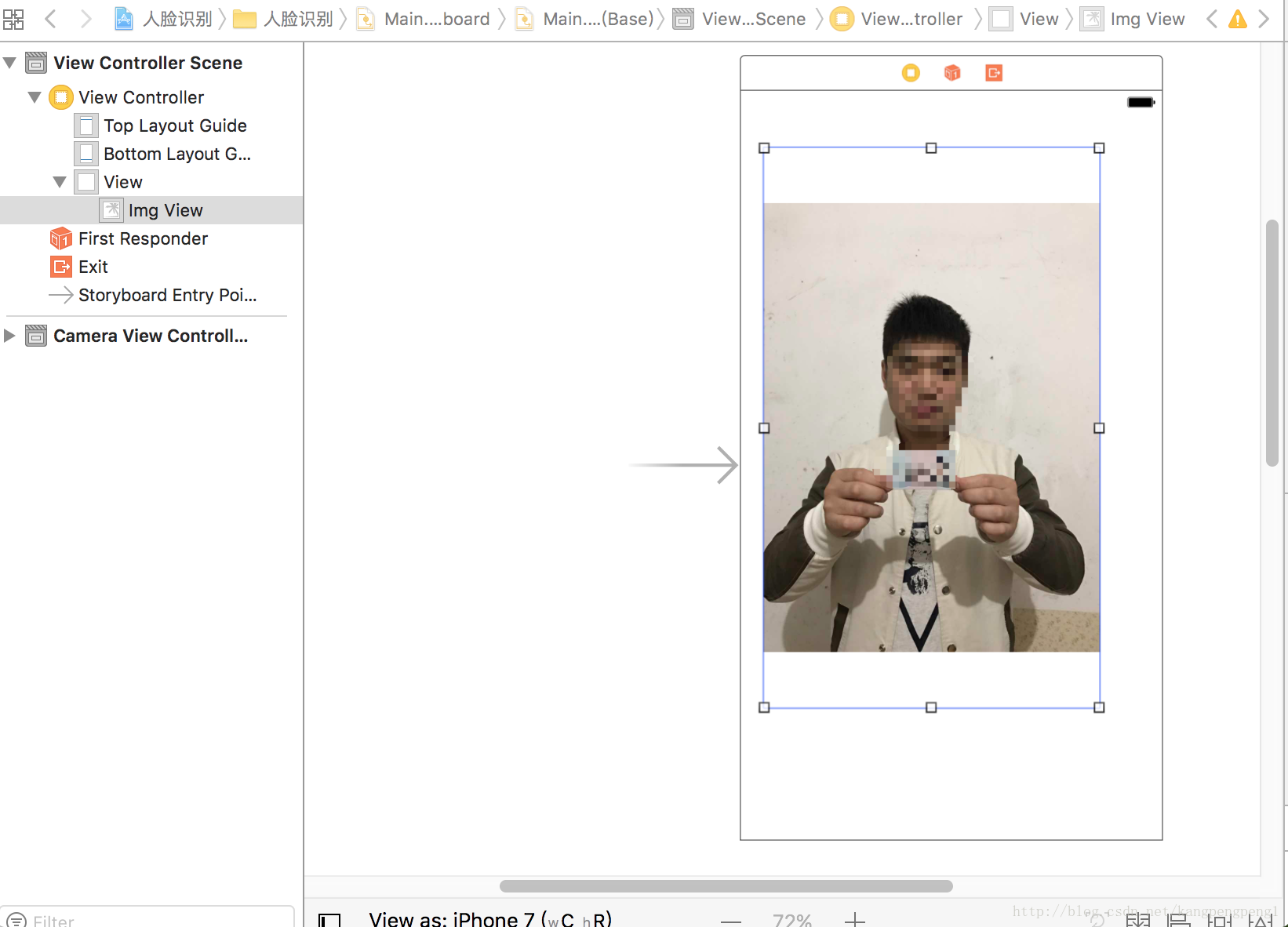The height and width of the screenshot is (927, 1288).
Task: Click the top-middle resize handle of image view
Action: pos(931,147)
